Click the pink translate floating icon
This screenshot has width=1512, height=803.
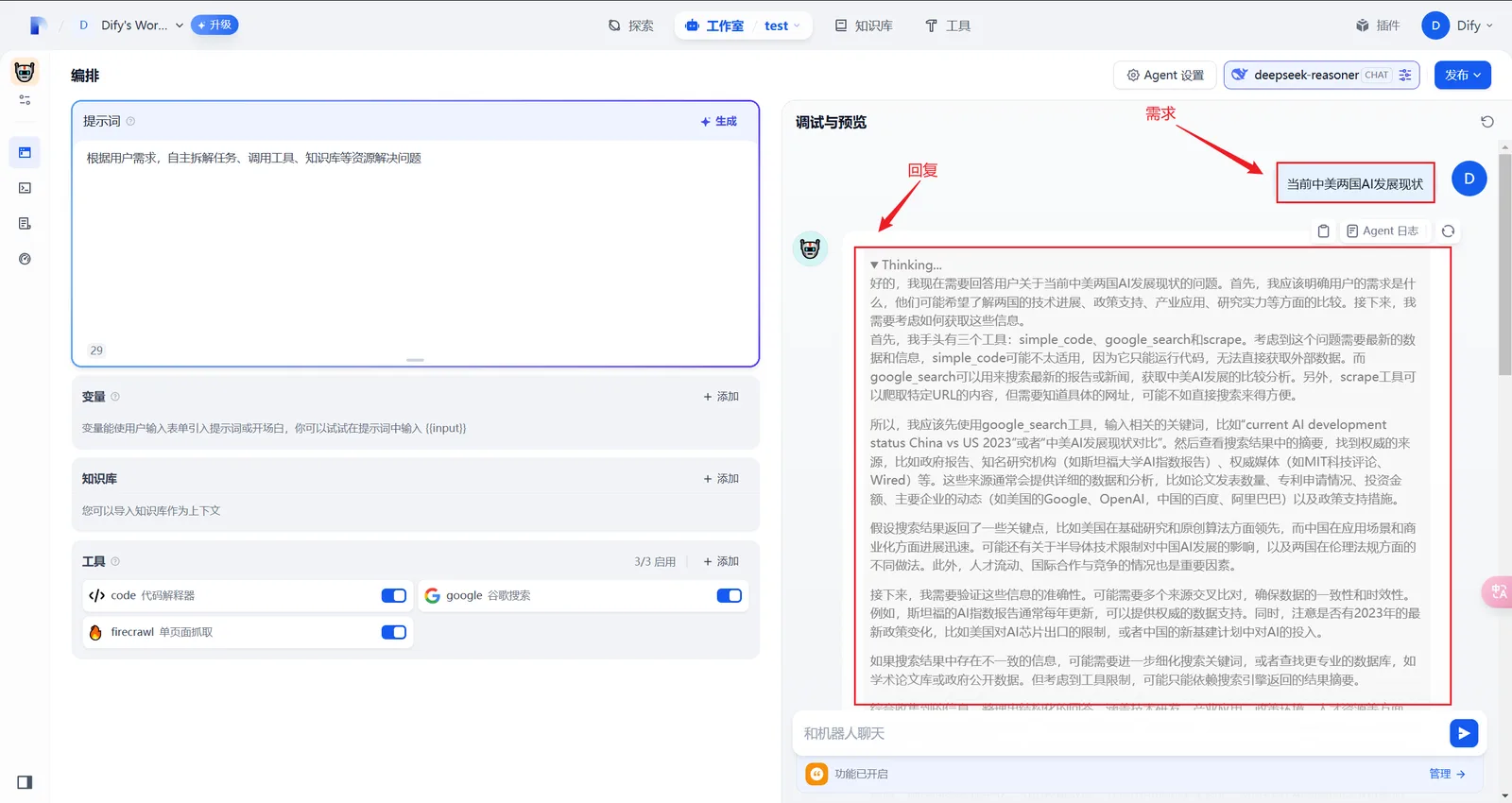pos(1498,592)
